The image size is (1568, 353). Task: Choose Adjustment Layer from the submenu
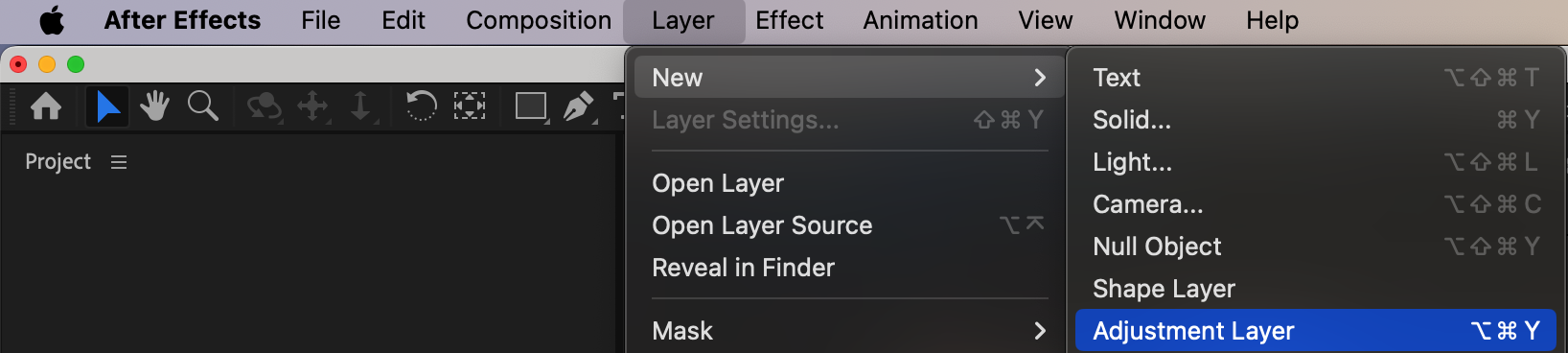[x=1315, y=331]
